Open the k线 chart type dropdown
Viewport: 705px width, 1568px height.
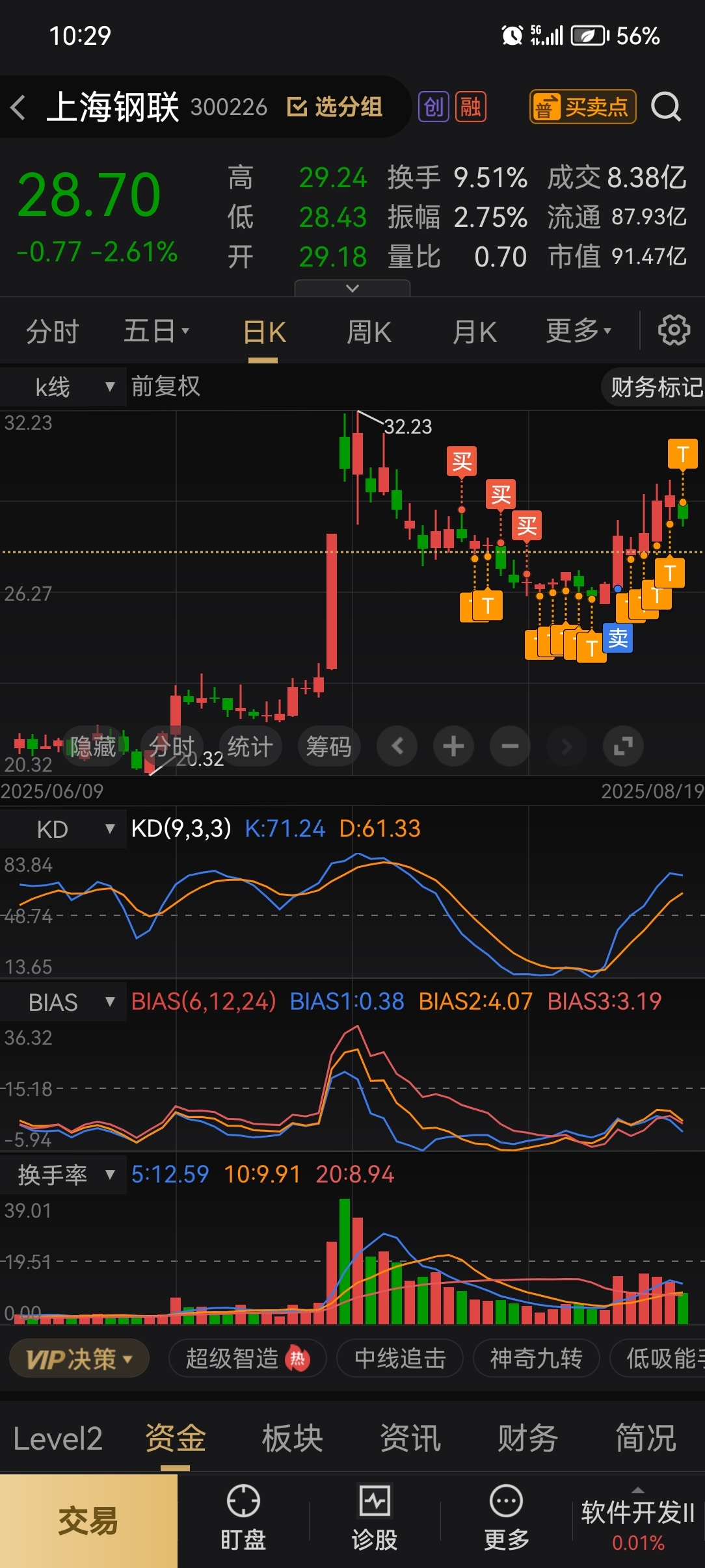(63, 387)
